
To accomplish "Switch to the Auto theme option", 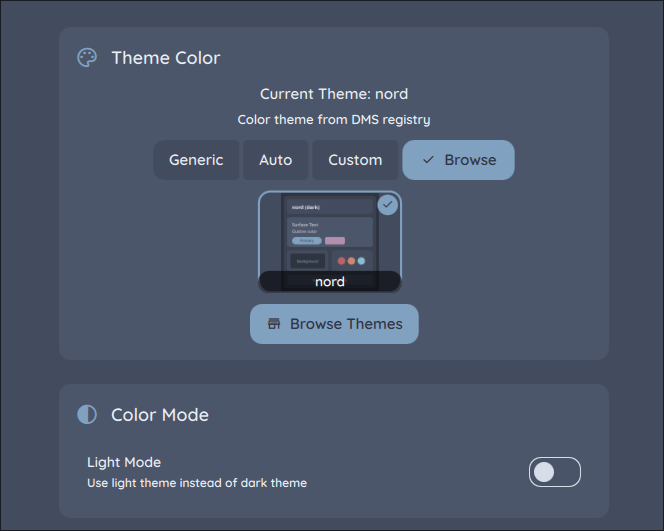I will coord(275,160).
